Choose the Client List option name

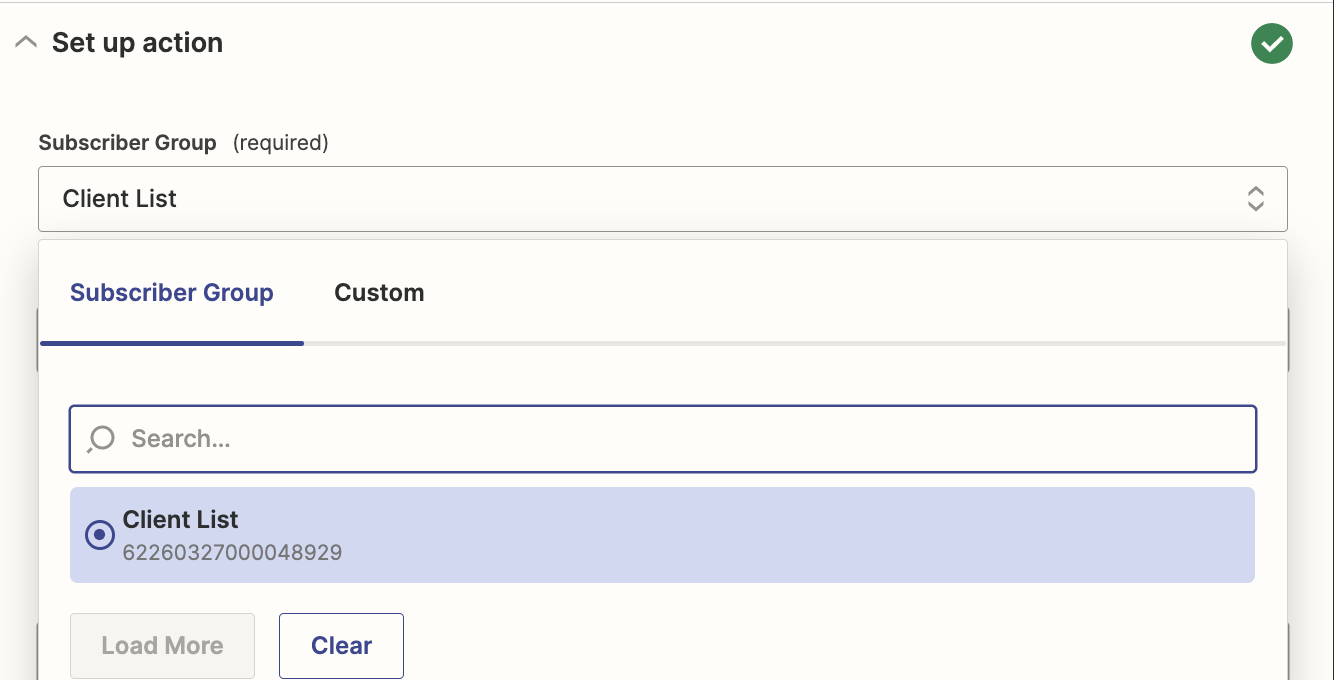point(181,520)
